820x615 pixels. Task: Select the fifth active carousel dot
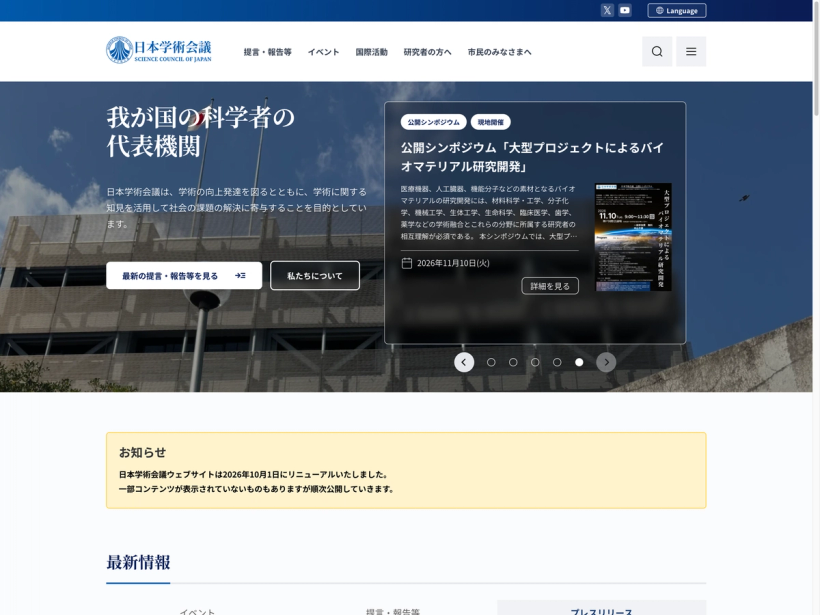(579, 362)
